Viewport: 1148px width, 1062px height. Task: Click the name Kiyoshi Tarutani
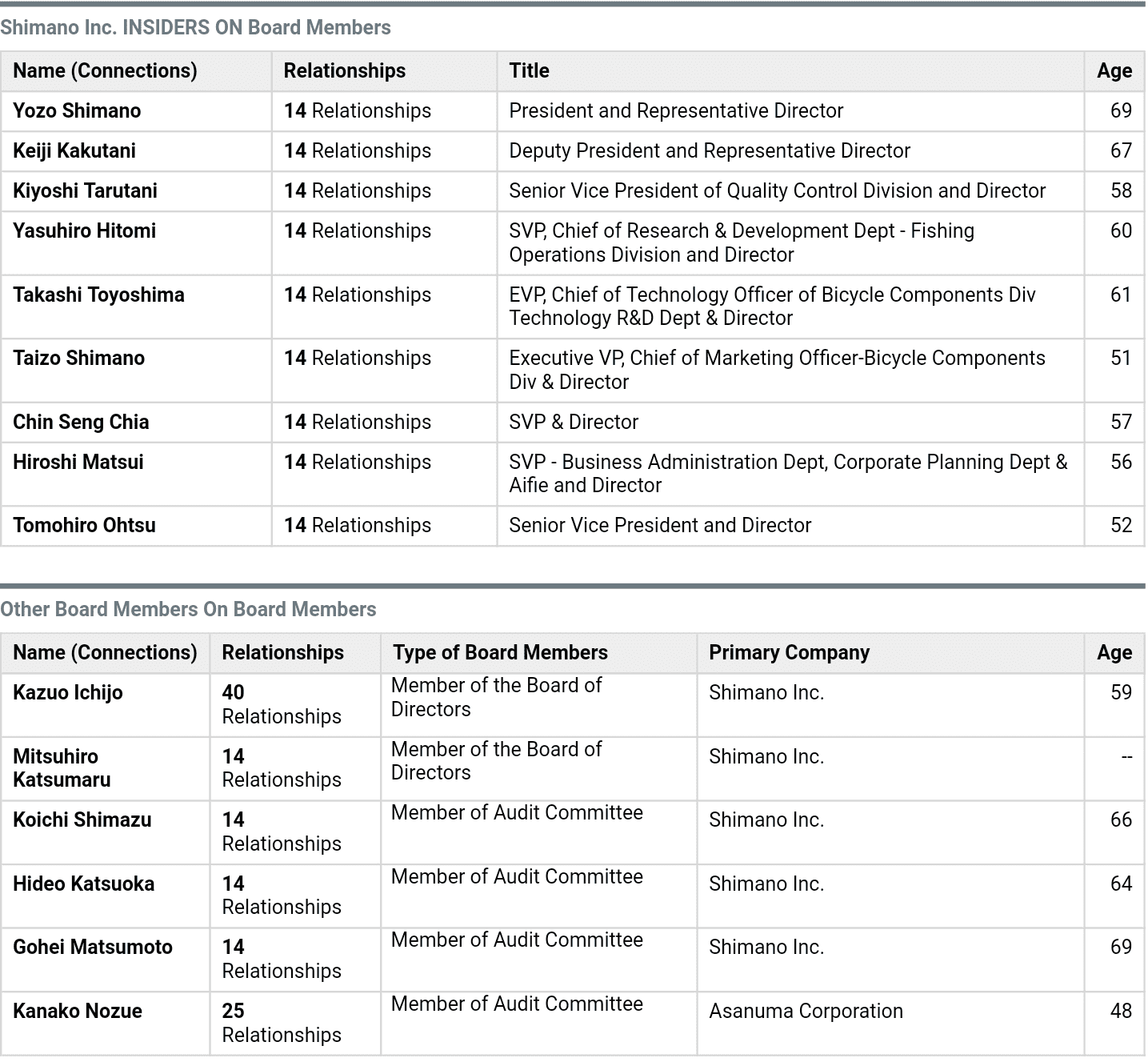pyautogui.click(x=85, y=191)
